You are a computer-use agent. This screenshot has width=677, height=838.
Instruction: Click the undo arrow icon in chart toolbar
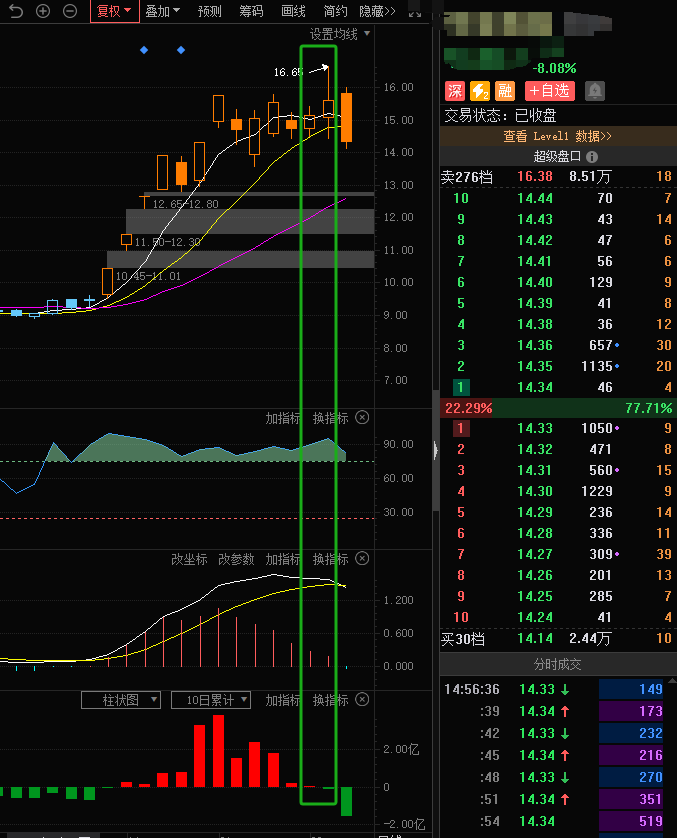pyautogui.click(x=15, y=11)
